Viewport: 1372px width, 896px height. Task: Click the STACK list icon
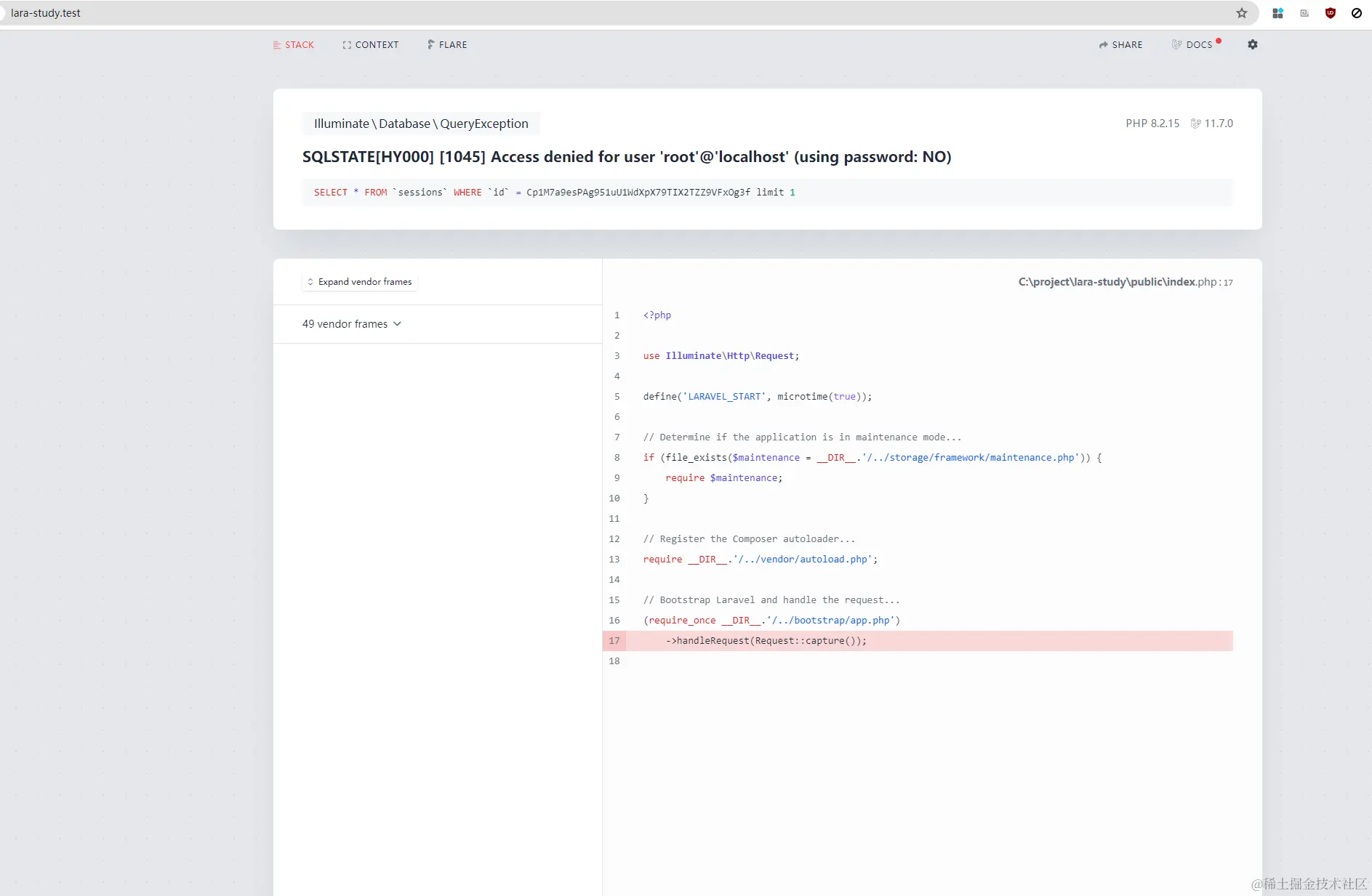click(x=277, y=44)
